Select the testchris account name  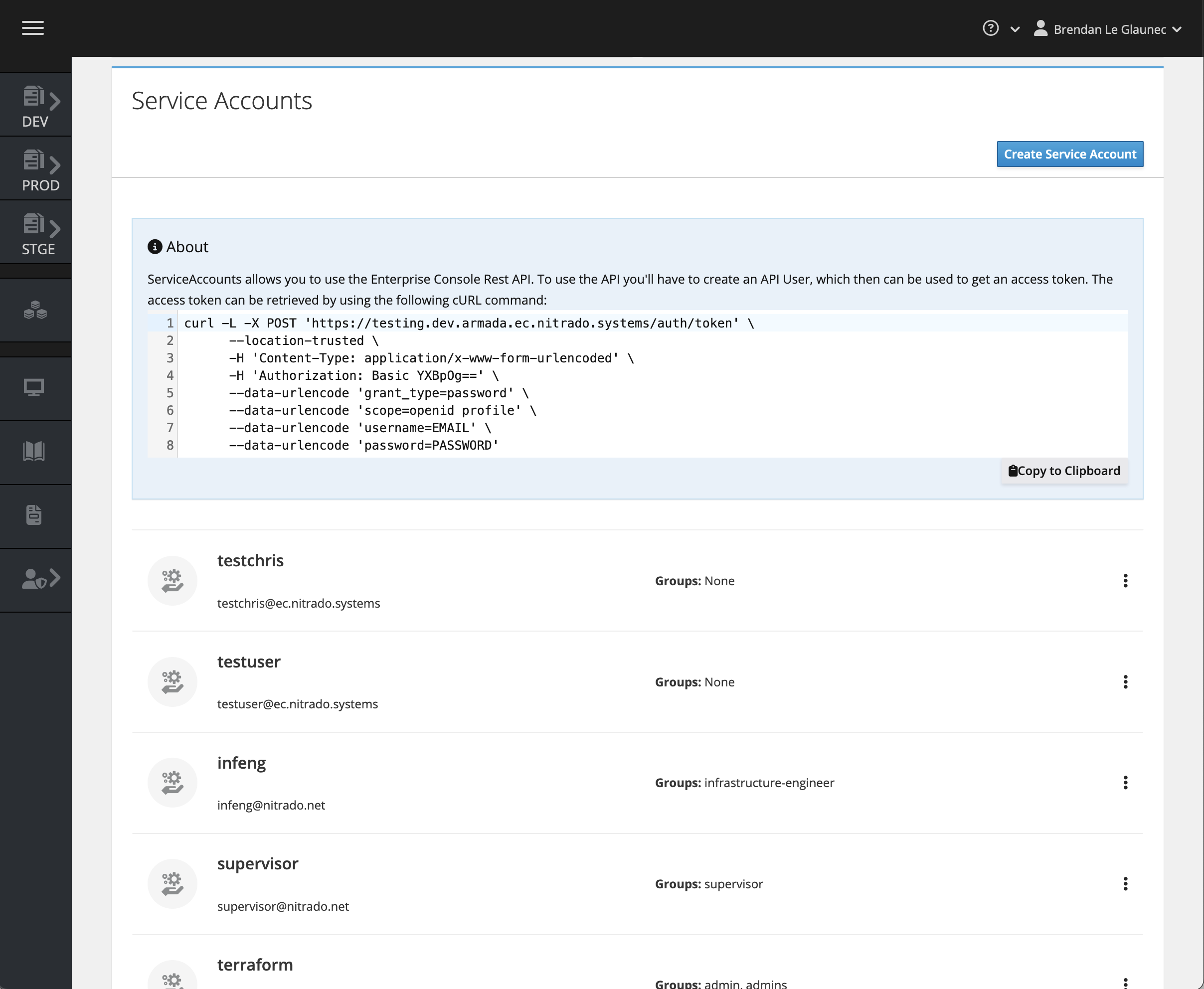[x=250, y=561]
